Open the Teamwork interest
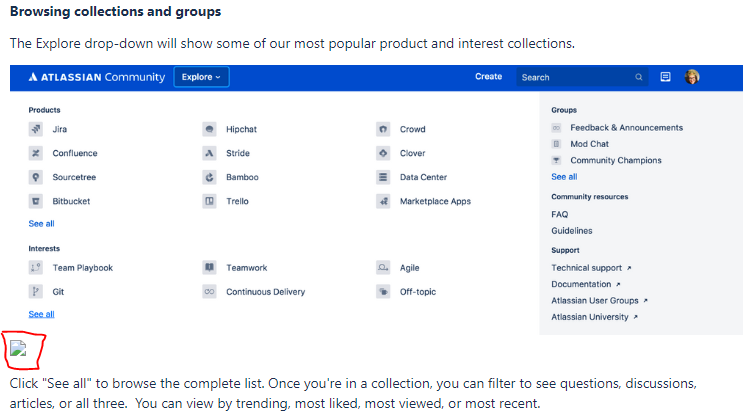 (x=246, y=267)
